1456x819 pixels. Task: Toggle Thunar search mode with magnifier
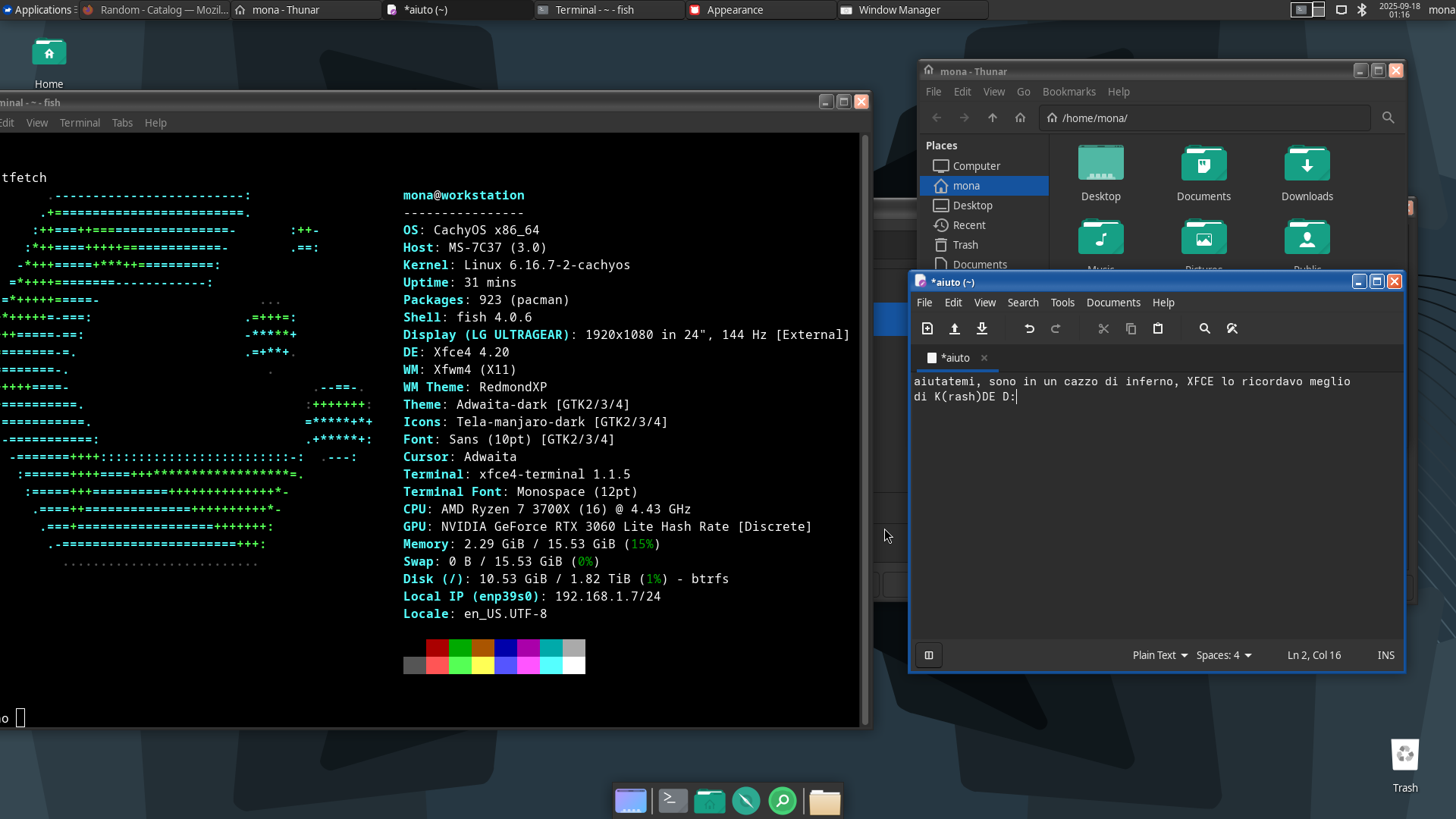pyautogui.click(x=1388, y=118)
